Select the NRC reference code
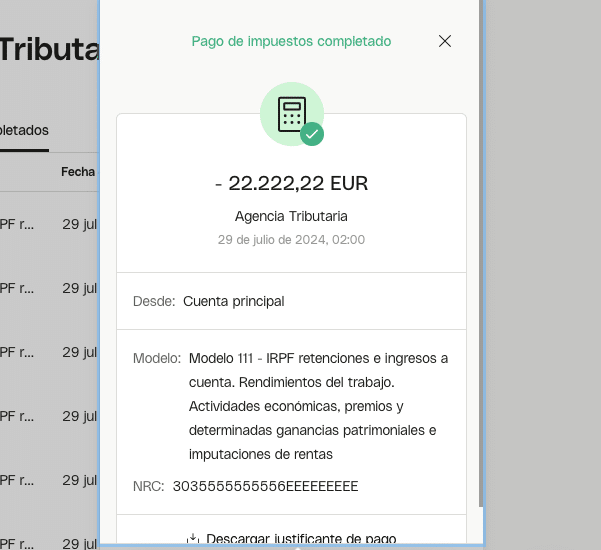Screen dimensions: 601x550 coord(265,486)
